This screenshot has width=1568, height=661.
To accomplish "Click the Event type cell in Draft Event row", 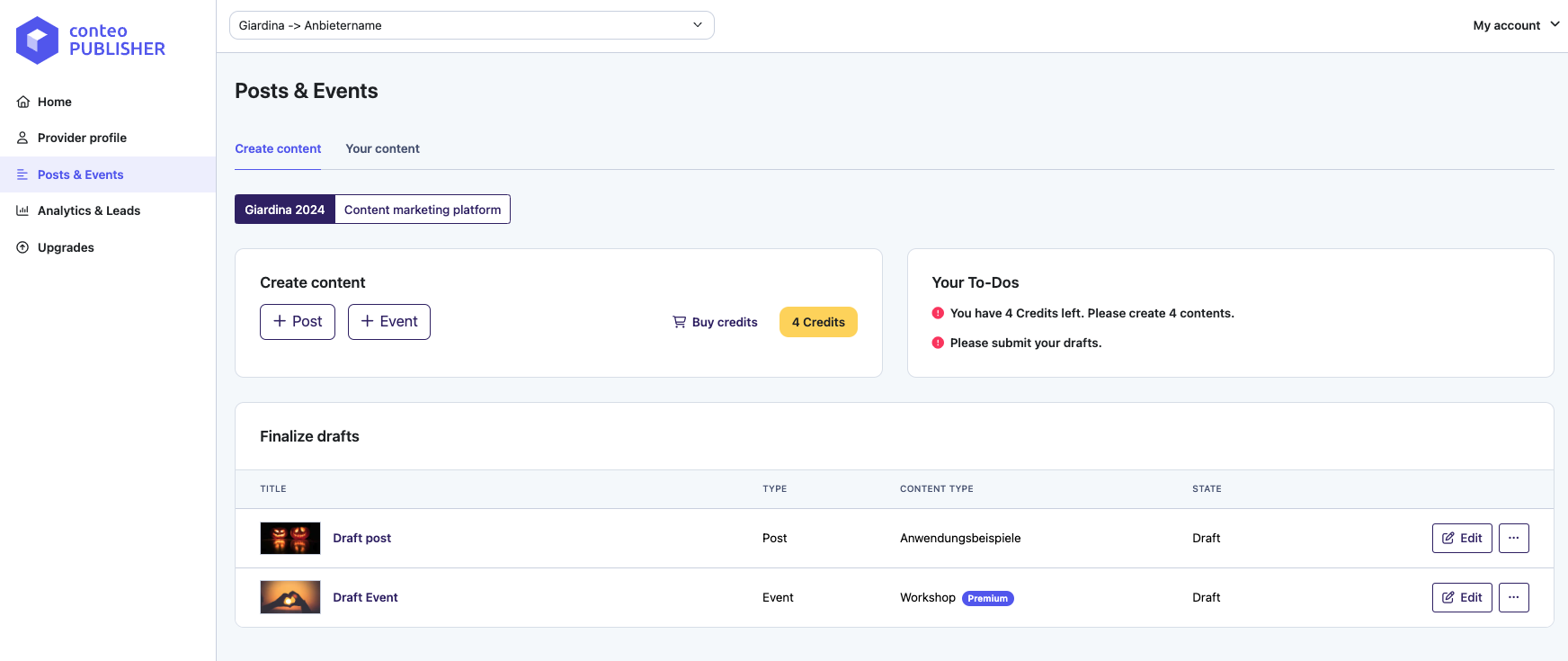I will [x=778, y=597].
